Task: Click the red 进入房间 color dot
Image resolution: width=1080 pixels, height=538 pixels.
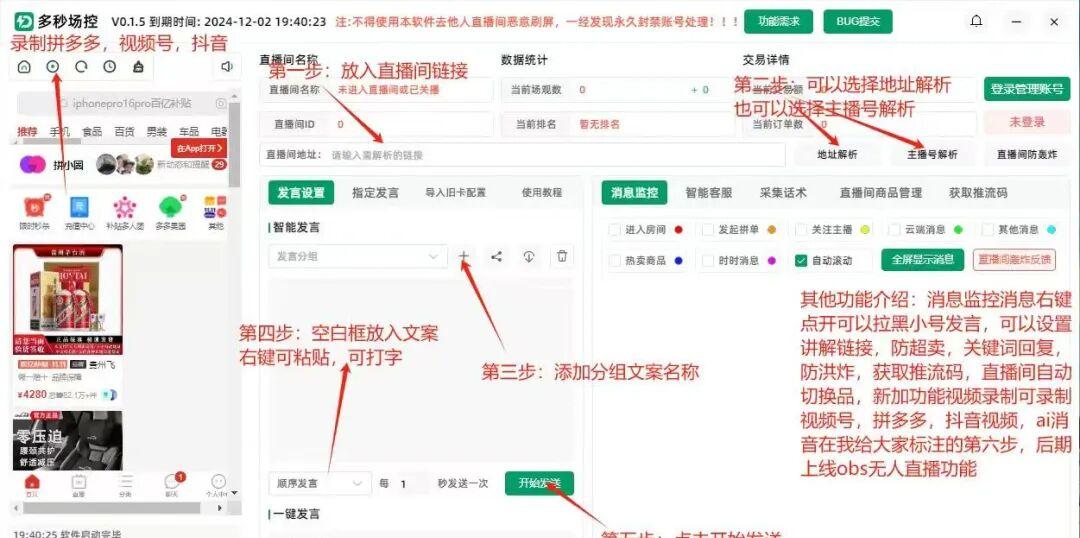Action: pos(679,230)
